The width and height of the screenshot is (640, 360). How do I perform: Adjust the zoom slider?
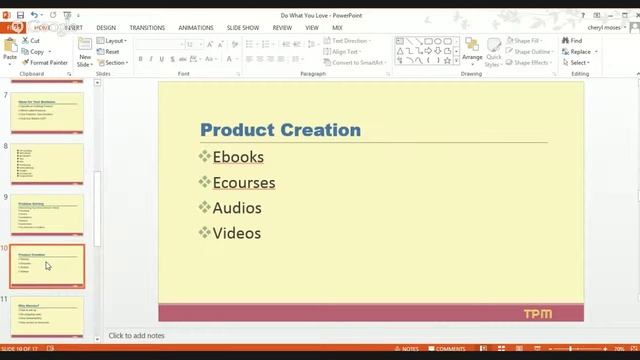570,349
